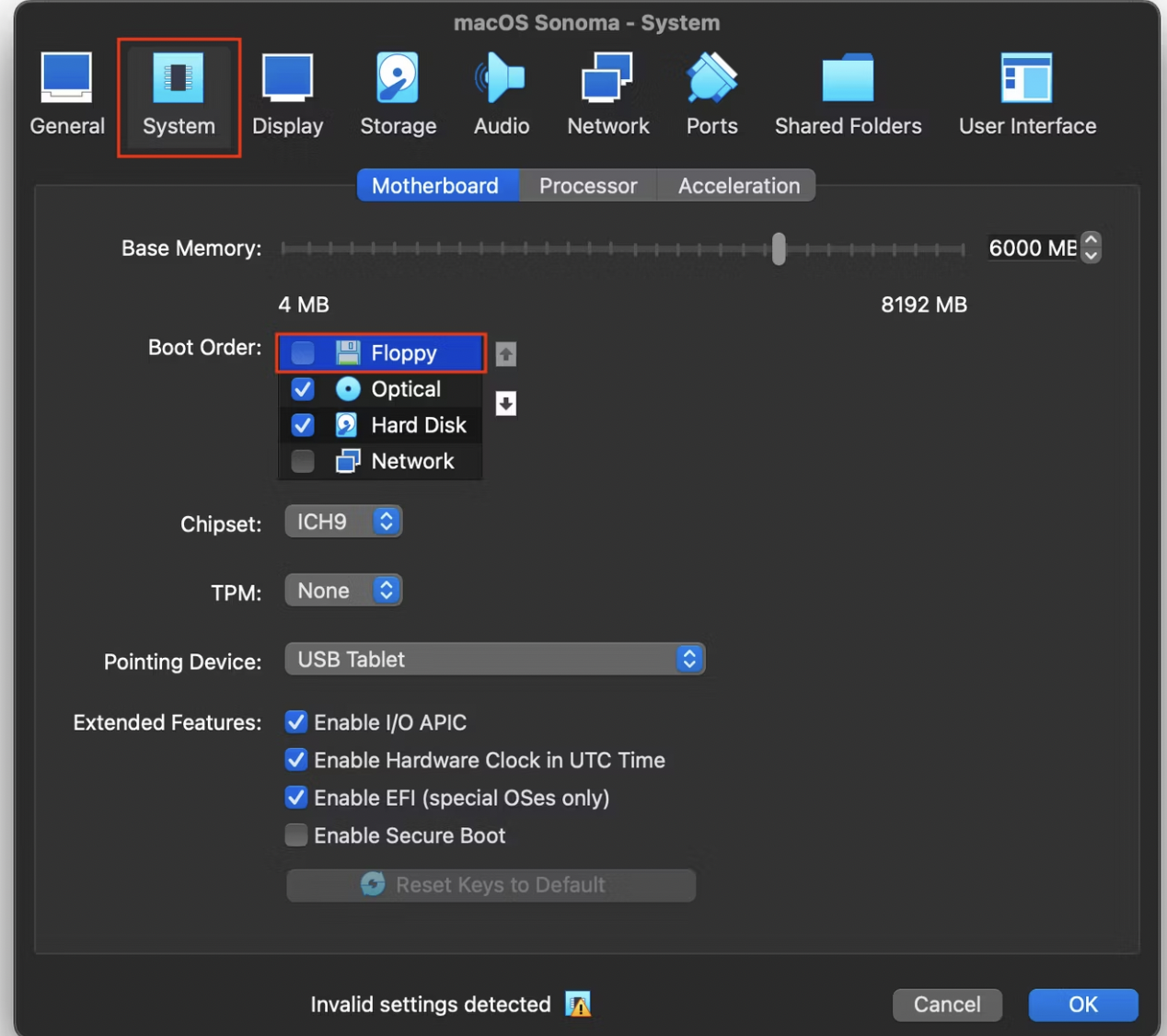Toggle Enable Hardware Clock in UTC Time

pos(296,760)
